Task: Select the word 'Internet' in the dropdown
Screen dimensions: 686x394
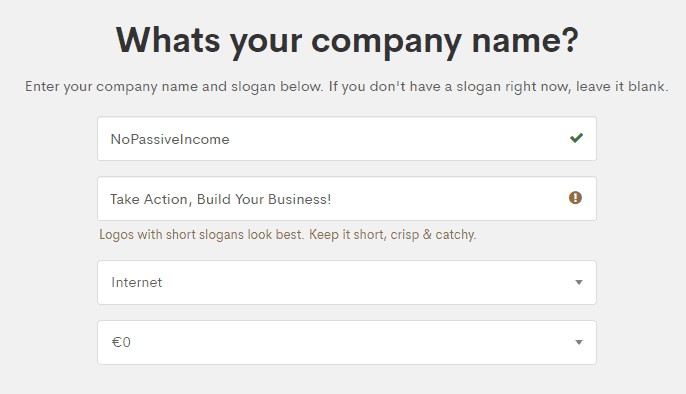Action: 136,282
